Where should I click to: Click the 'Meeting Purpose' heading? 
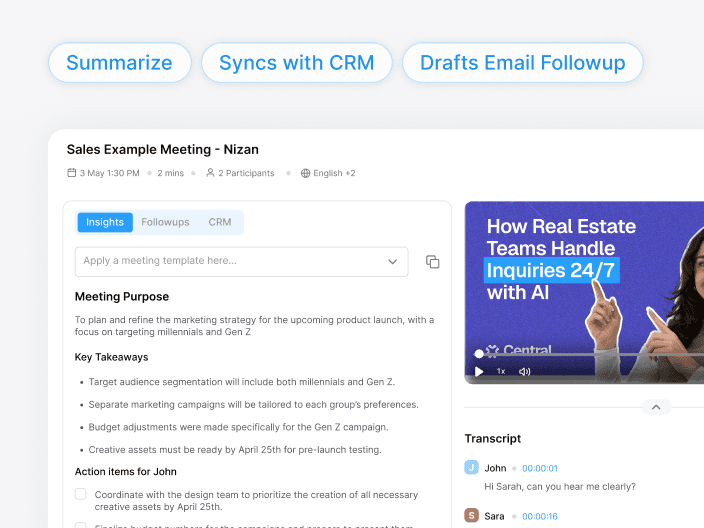(x=122, y=297)
